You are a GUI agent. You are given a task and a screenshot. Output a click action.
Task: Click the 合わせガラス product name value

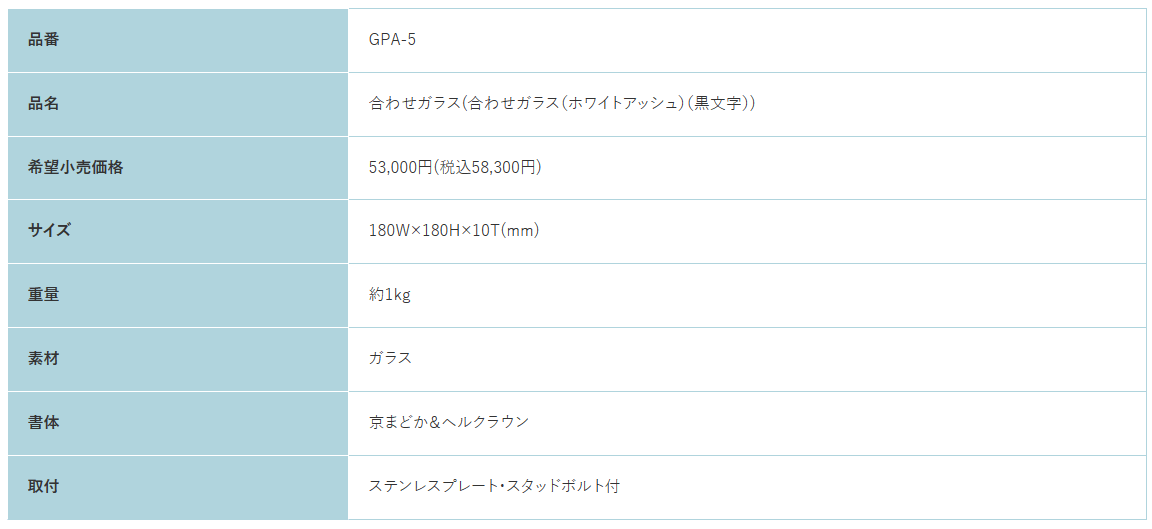point(562,104)
